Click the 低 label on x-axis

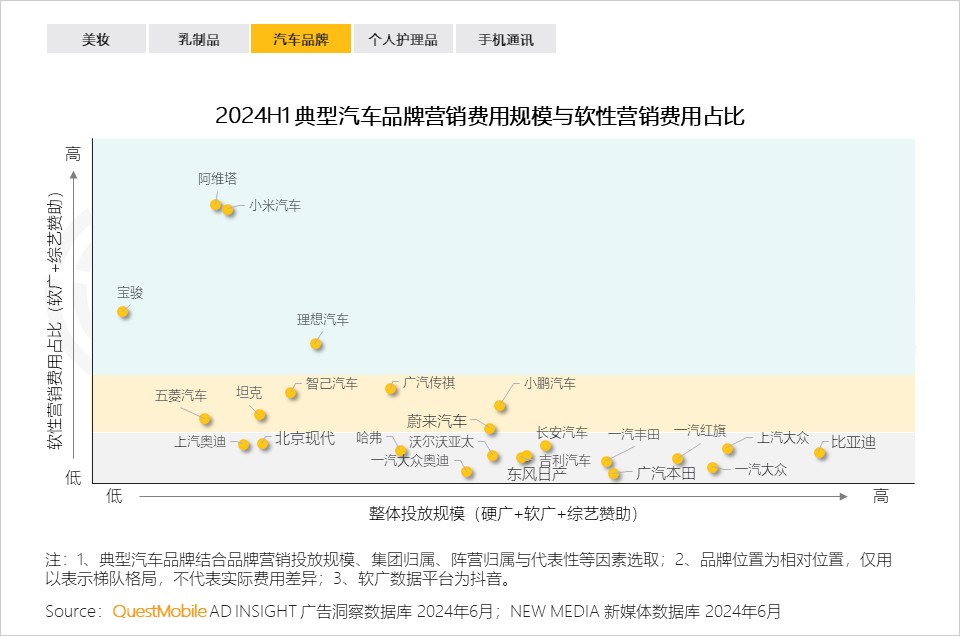point(114,495)
